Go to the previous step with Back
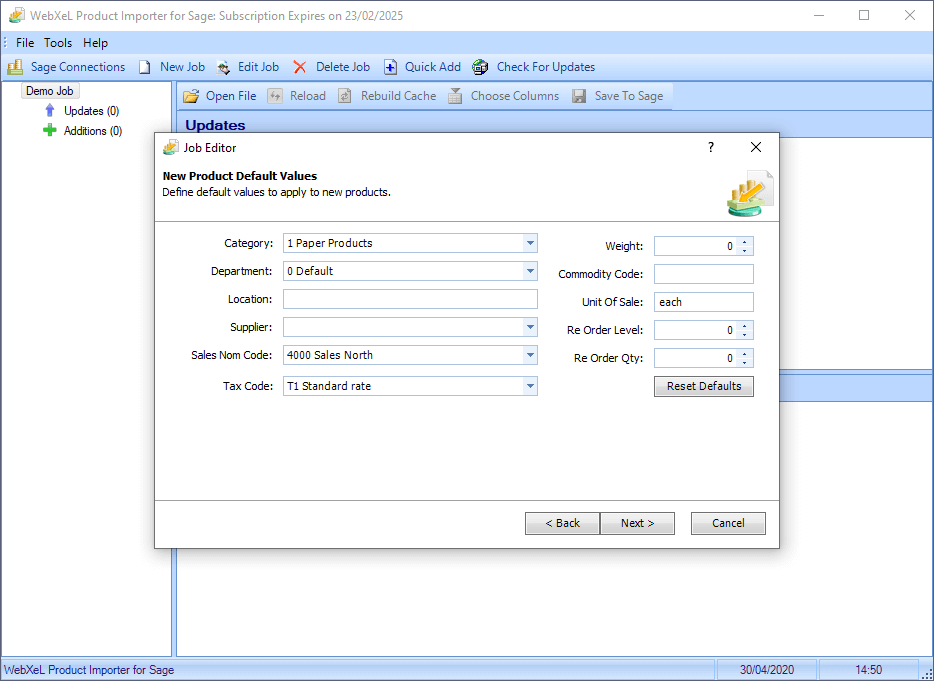Image resolution: width=934 pixels, height=681 pixels. click(562, 523)
